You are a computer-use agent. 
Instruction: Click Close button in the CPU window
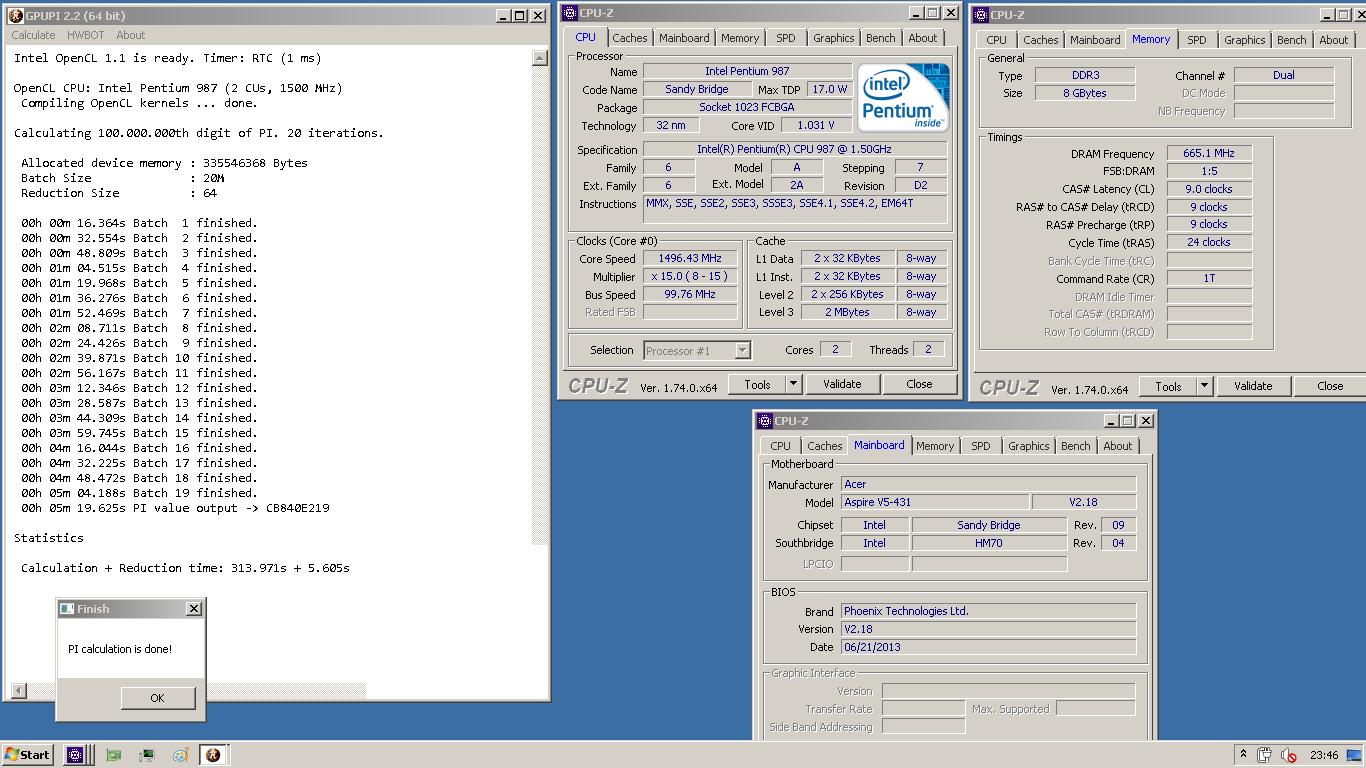pos(919,384)
